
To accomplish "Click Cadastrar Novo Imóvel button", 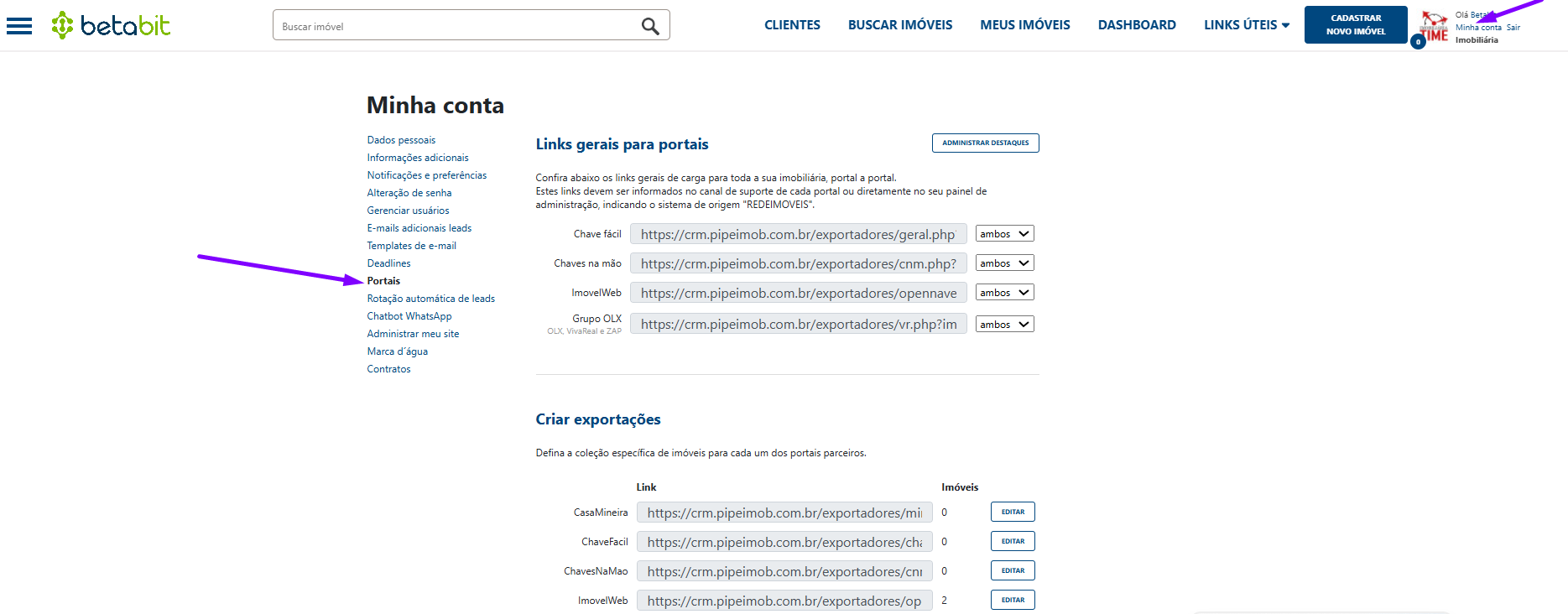I will click(1355, 24).
